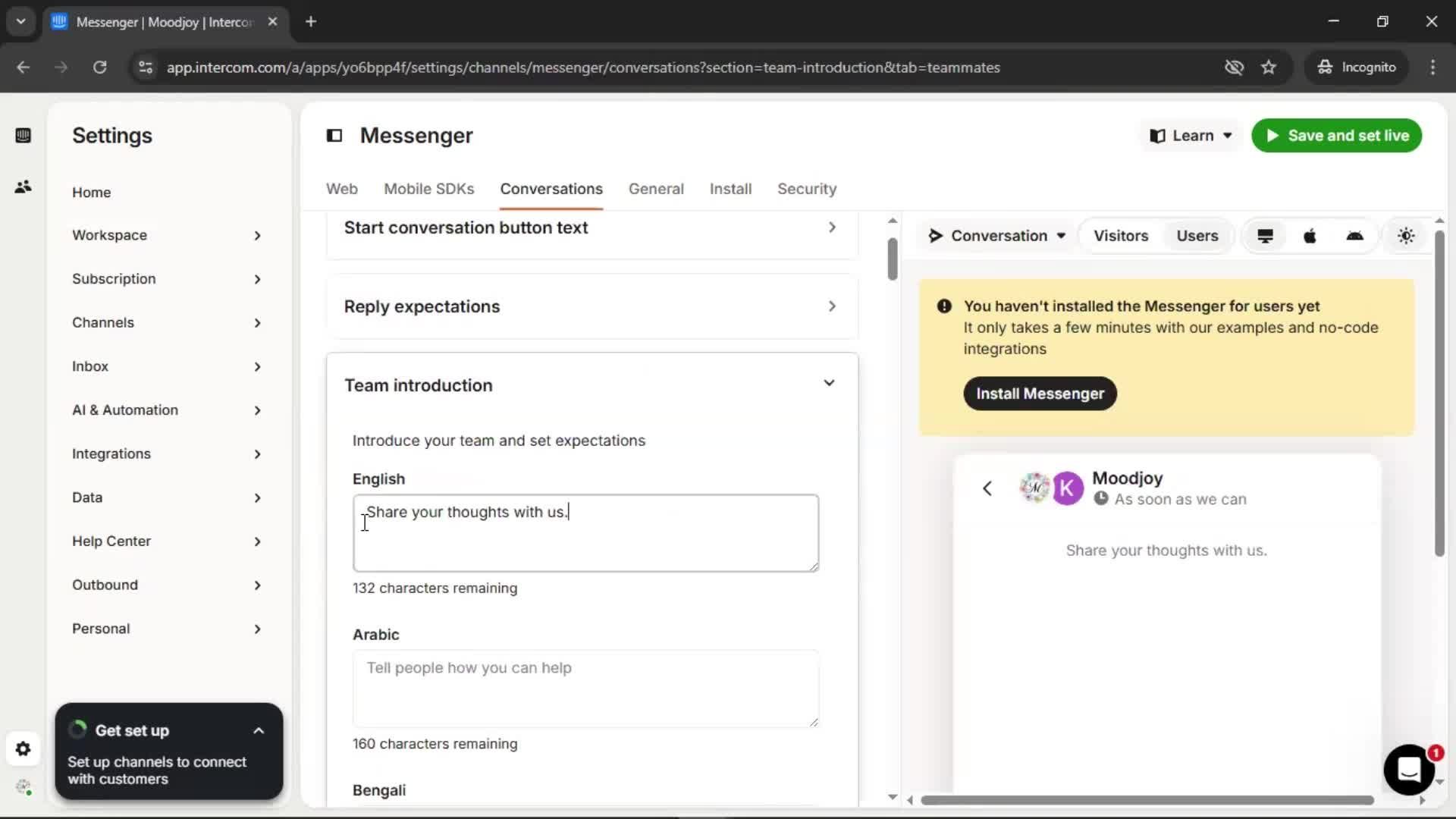Select the desktop web preview icon

click(x=1265, y=236)
